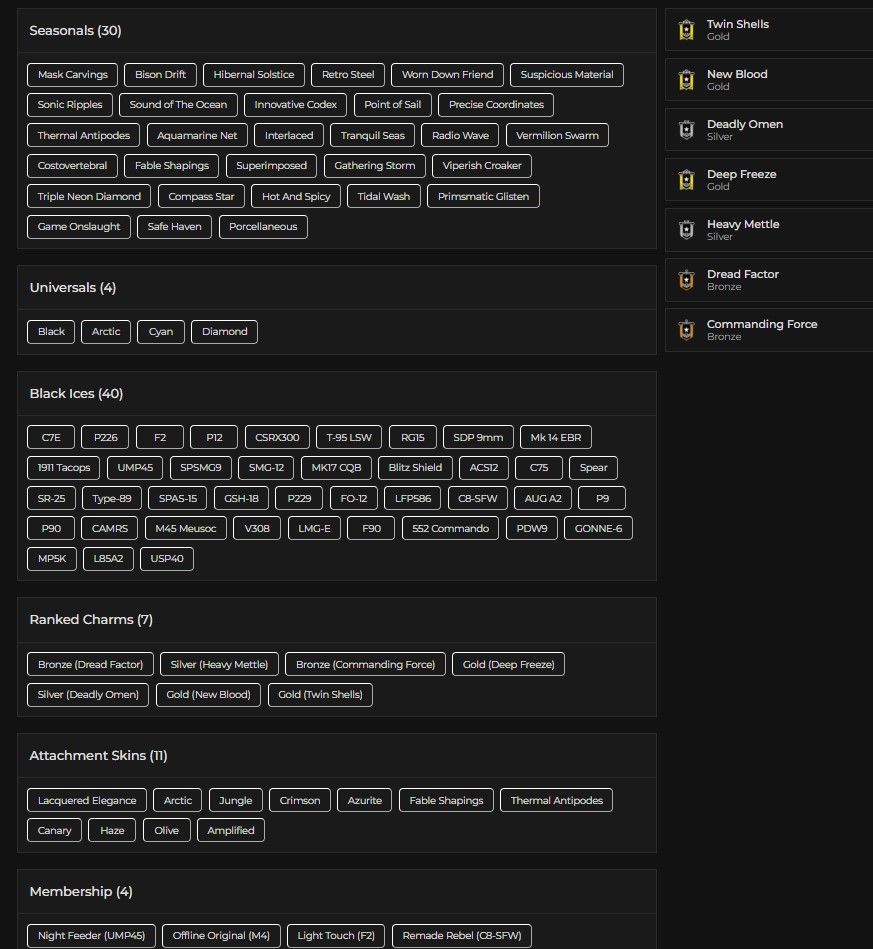Viewport: 873px width, 949px height.
Task: Select the Azurite attachment skin tag
Action: pos(364,800)
